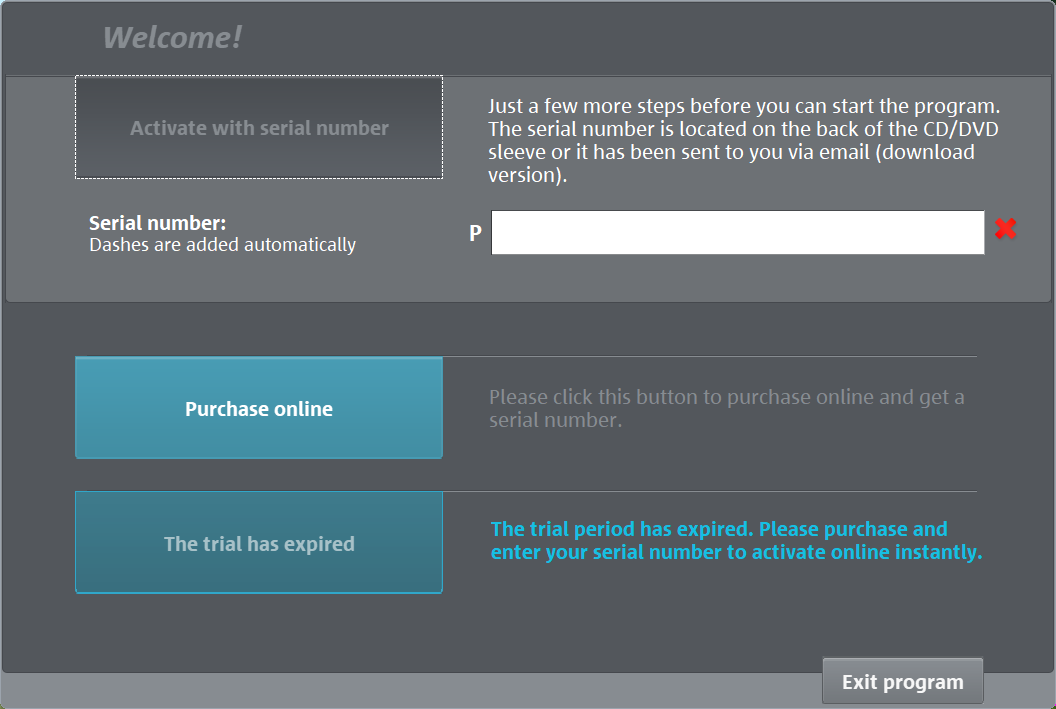
Task: Open the Purchase online option
Action: pyautogui.click(x=259, y=408)
